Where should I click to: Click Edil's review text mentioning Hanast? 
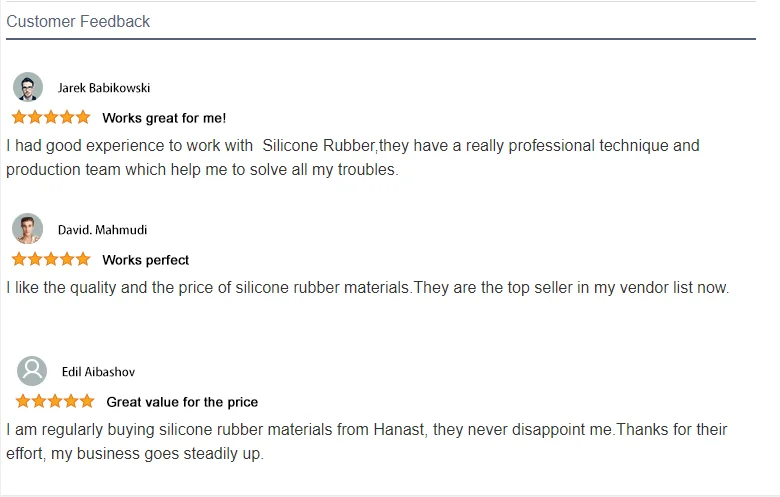point(366,441)
